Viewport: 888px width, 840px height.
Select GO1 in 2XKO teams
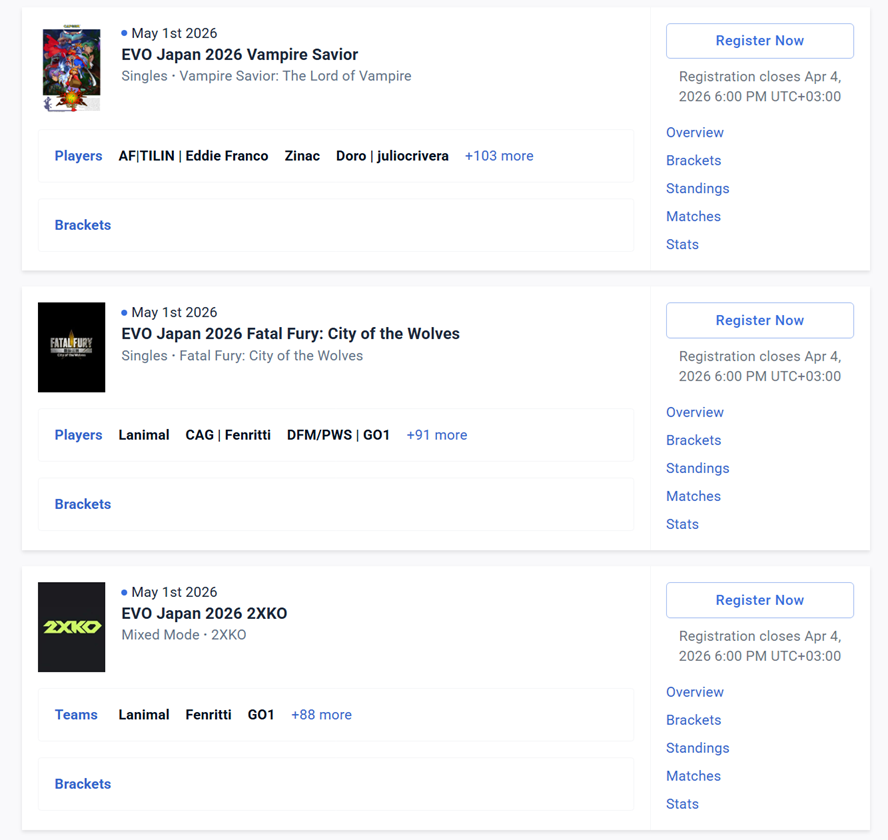pos(261,715)
